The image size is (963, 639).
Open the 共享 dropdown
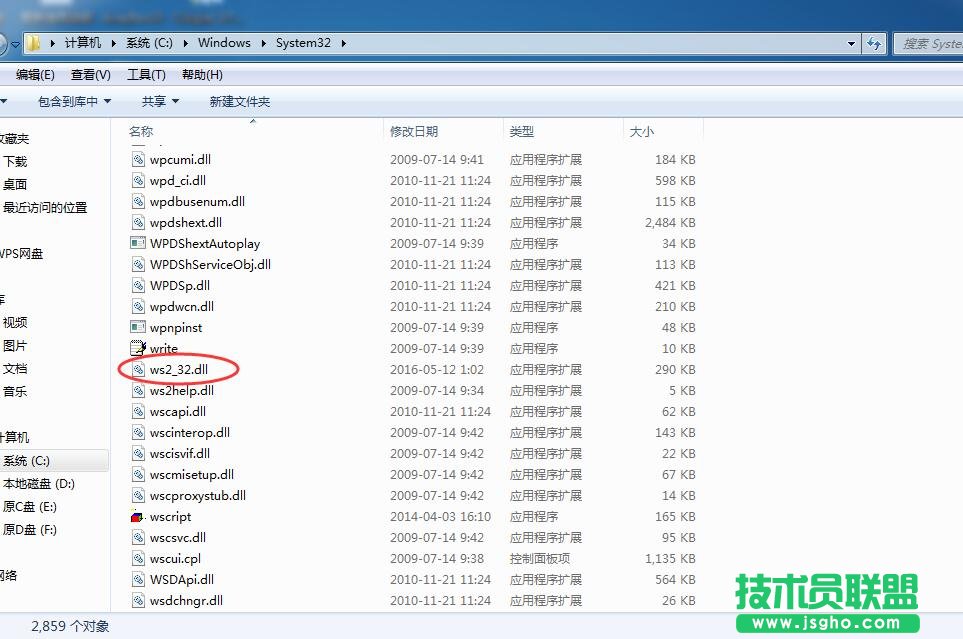(158, 100)
